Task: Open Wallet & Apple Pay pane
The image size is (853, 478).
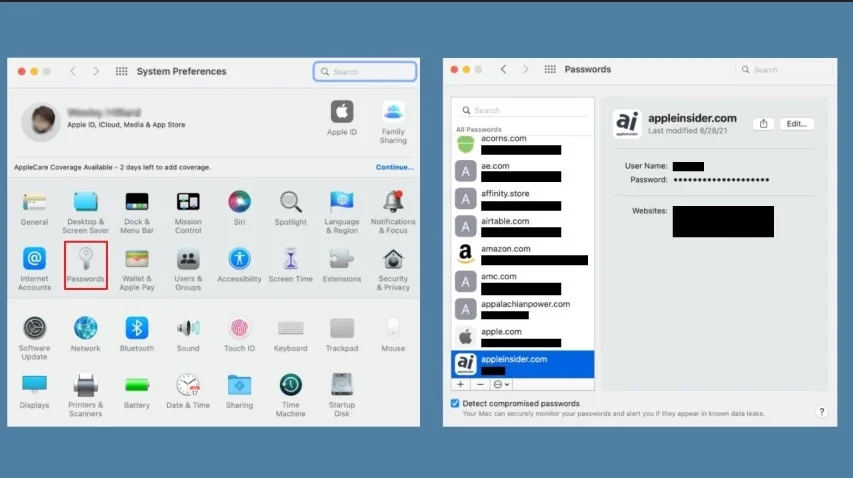Action: point(137,269)
